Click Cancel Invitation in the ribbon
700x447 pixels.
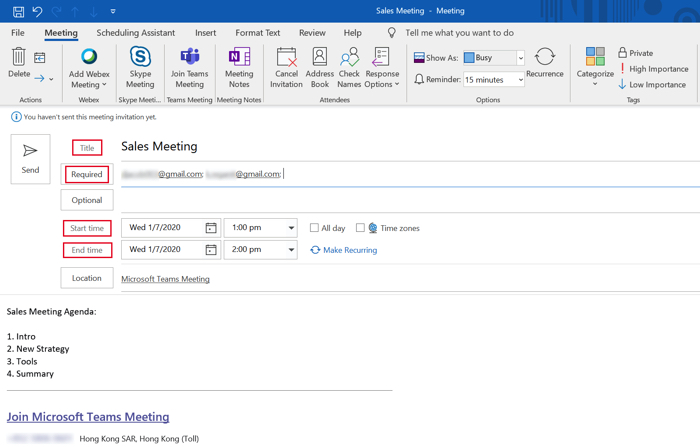click(x=286, y=68)
